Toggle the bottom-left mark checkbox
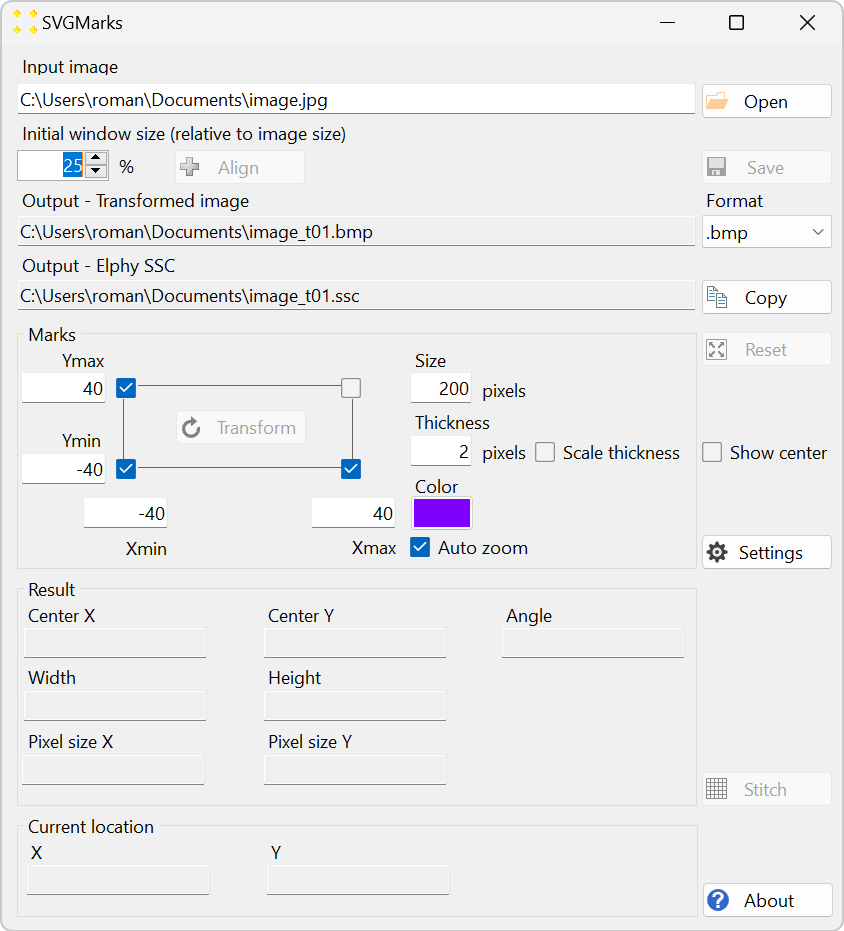 pos(126,469)
